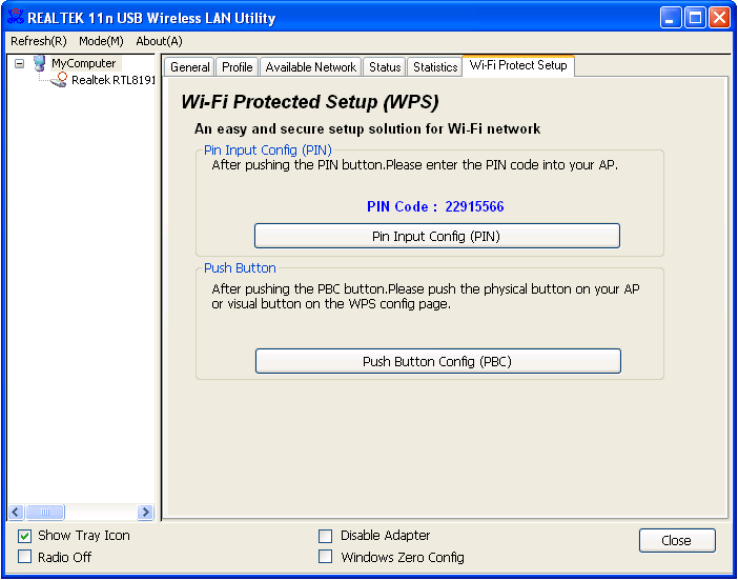The width and height of the screenshot is (738, 580).
Task: Click the Push Button group label
Action: pyautogui.click(x=240, y=268)
